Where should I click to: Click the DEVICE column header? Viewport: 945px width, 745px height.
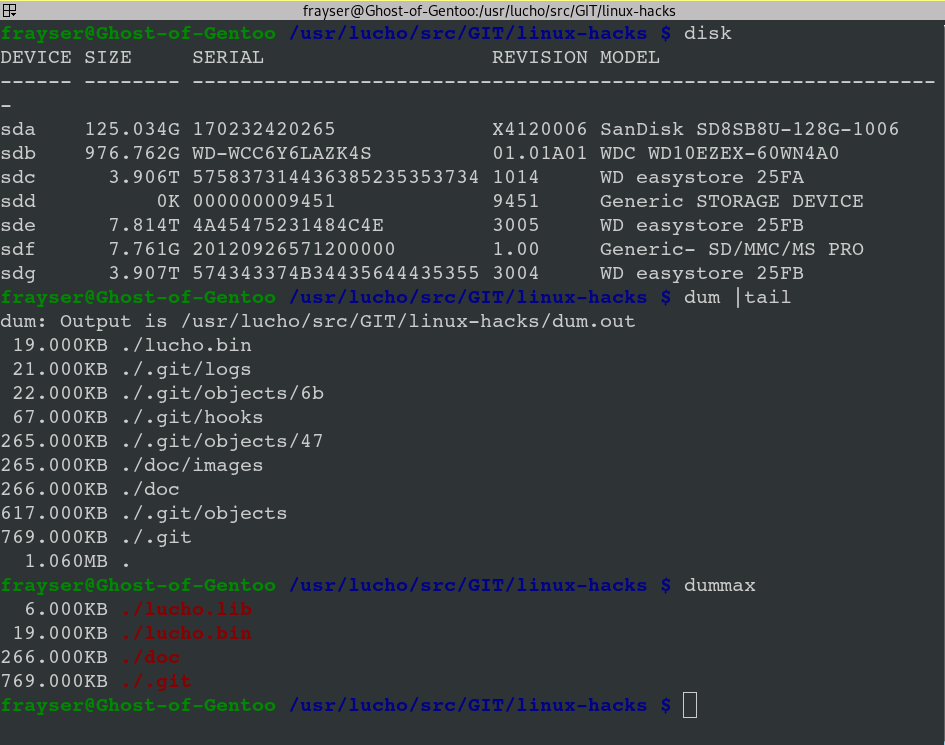coord(36,57)
